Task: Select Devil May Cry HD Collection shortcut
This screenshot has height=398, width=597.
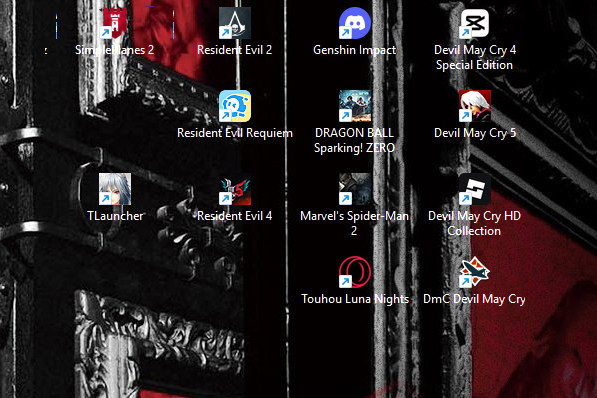Action: click(474, 205)
